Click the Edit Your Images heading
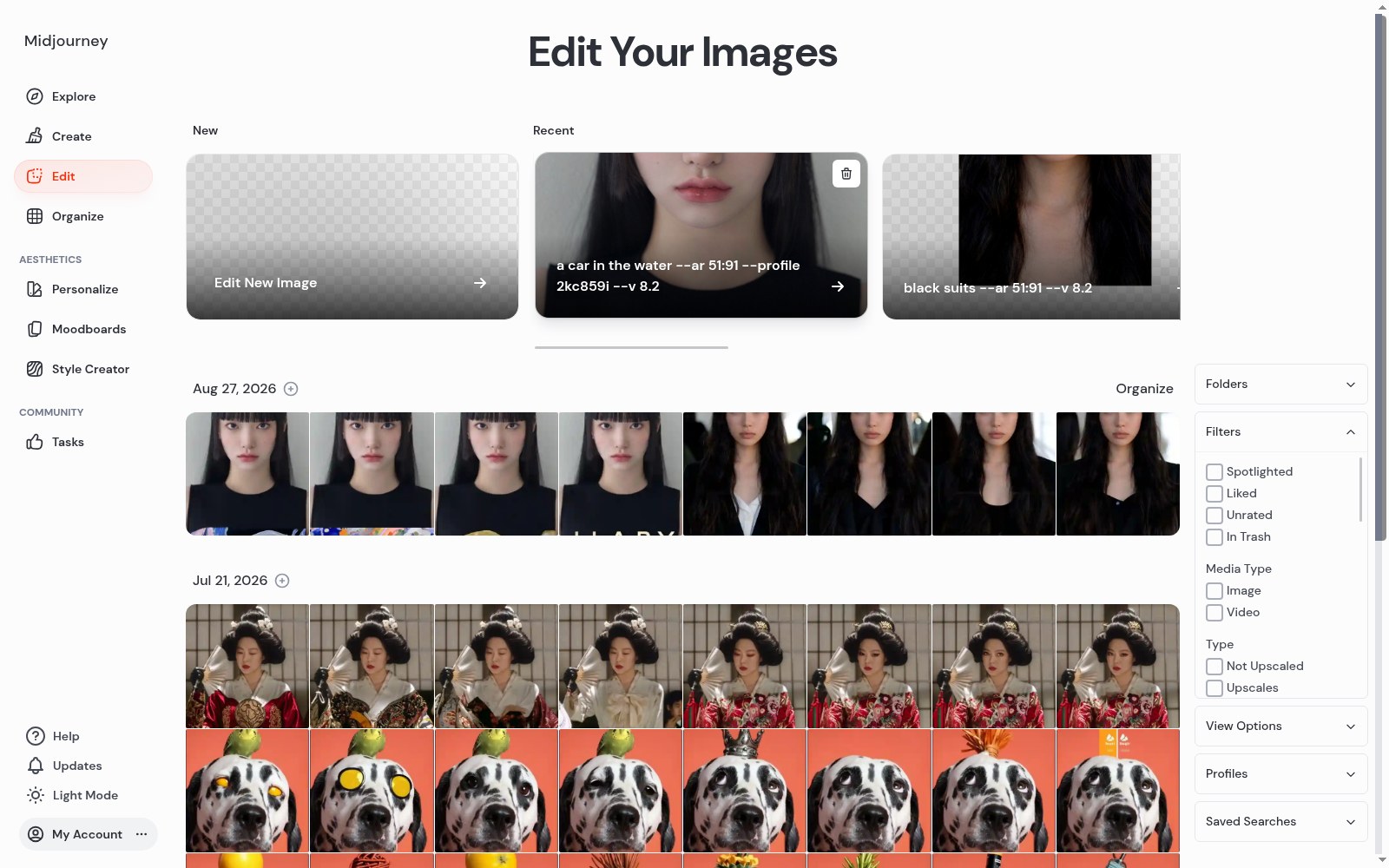 point(682,52)
